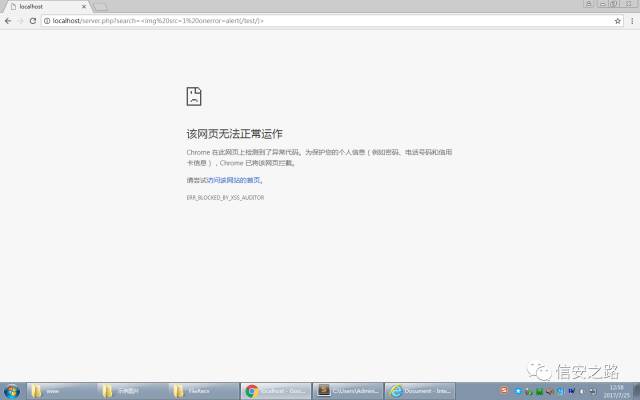
Task: Switch to the second folder window in taskbar
Action: (x=133, y=391)
